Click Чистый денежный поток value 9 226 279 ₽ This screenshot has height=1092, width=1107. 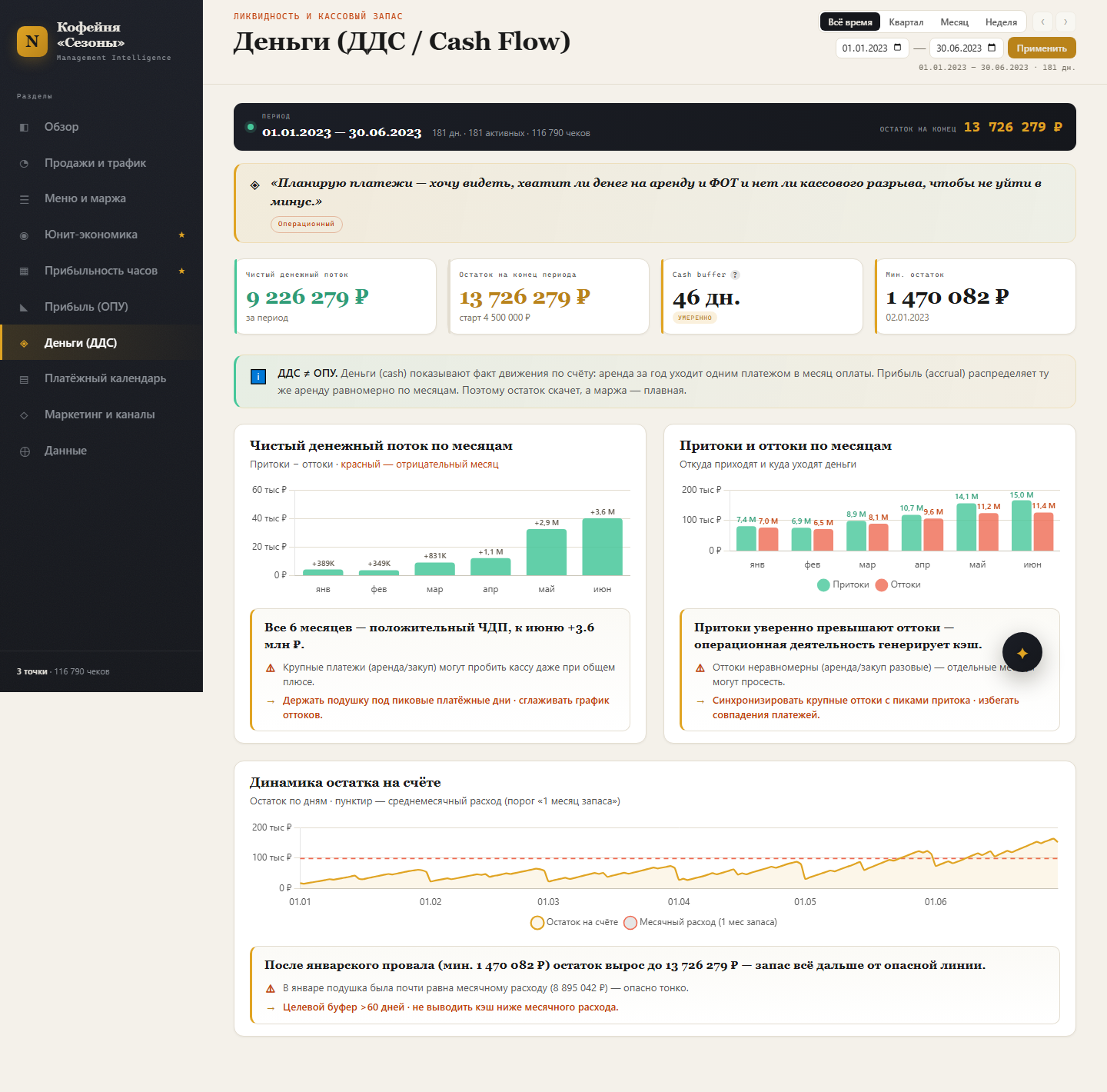coord(307,298)
